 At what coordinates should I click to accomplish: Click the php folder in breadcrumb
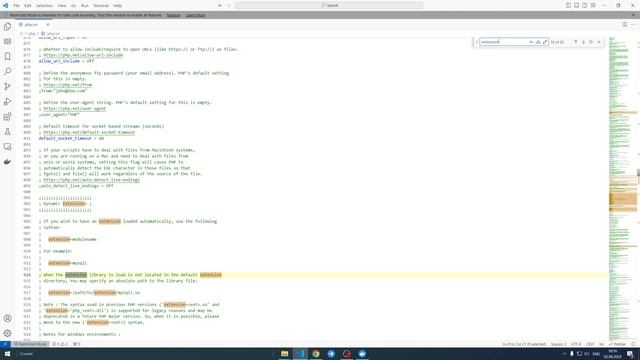tap(32, 33)
